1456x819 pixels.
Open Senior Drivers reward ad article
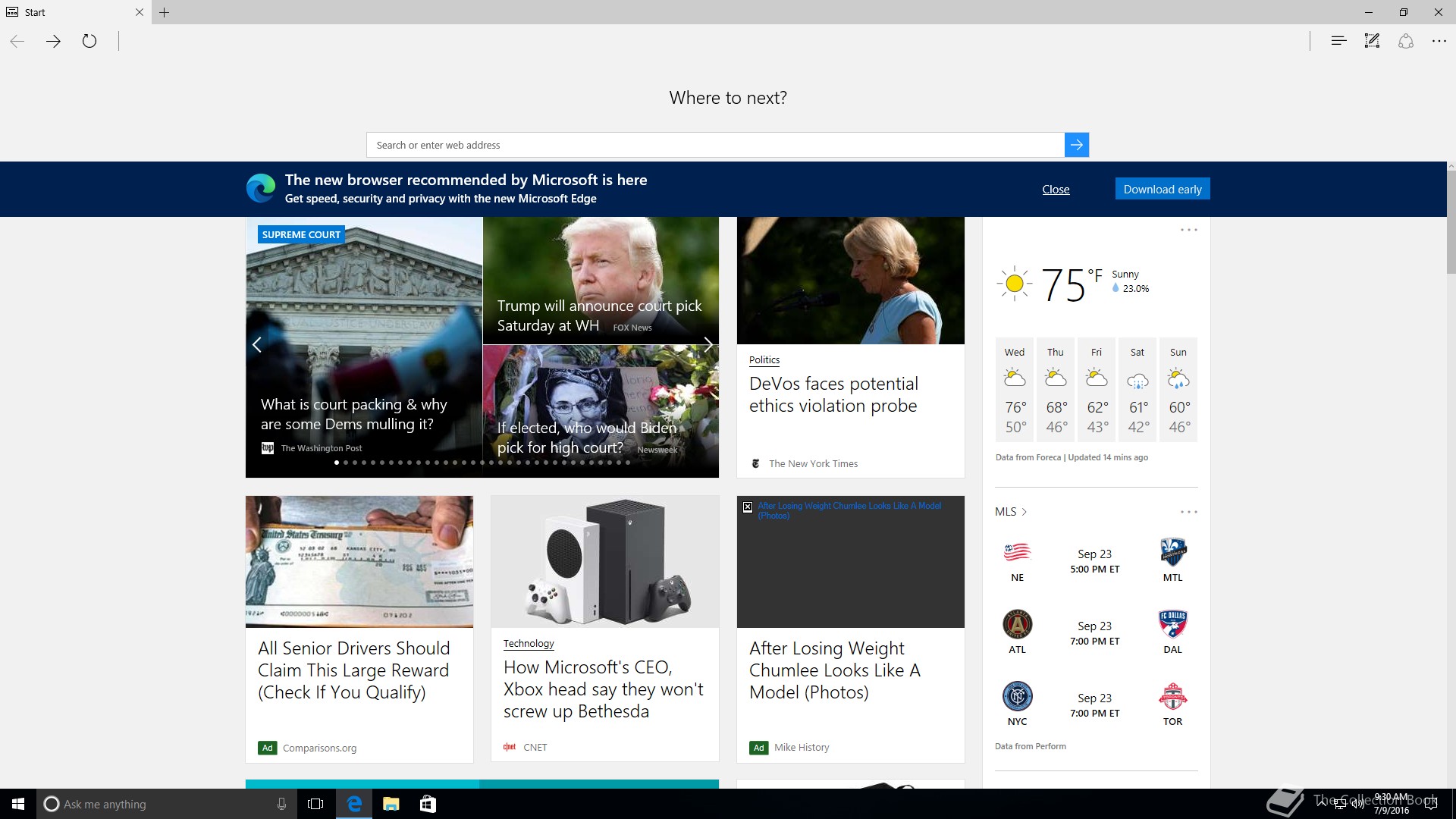(x=354, y=670)
